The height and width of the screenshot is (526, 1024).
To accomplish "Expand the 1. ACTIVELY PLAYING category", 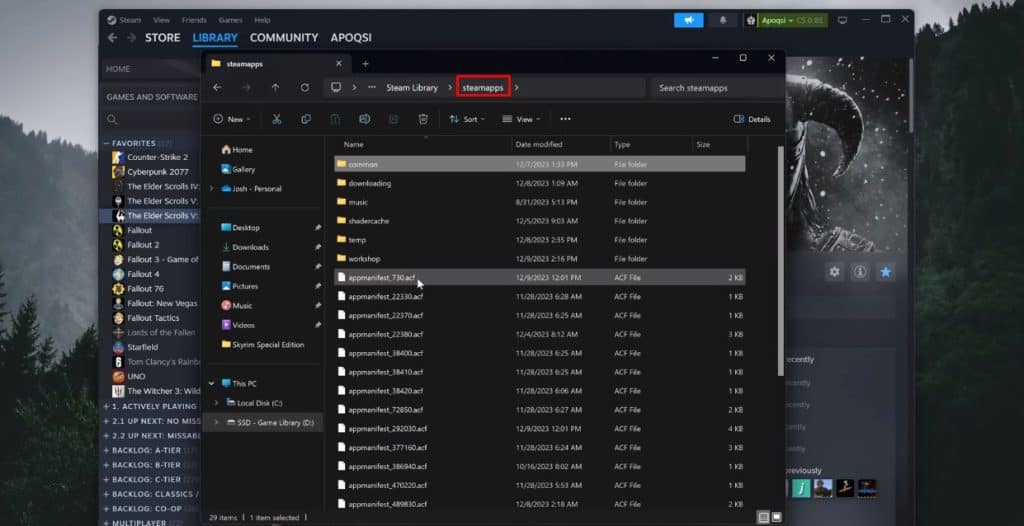I will (x=106, y=406).
